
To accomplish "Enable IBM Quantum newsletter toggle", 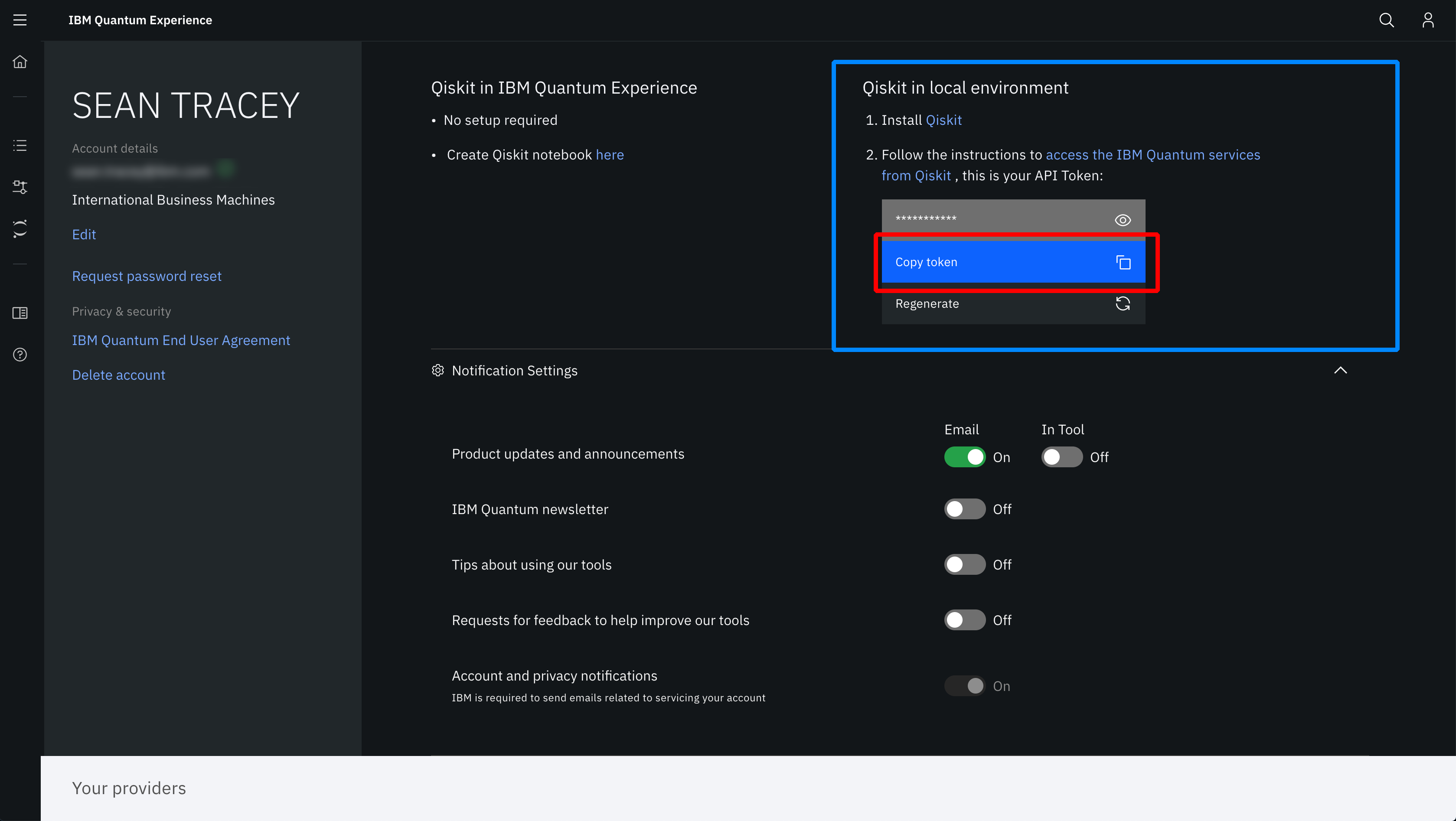I will [x=964, y=509].
